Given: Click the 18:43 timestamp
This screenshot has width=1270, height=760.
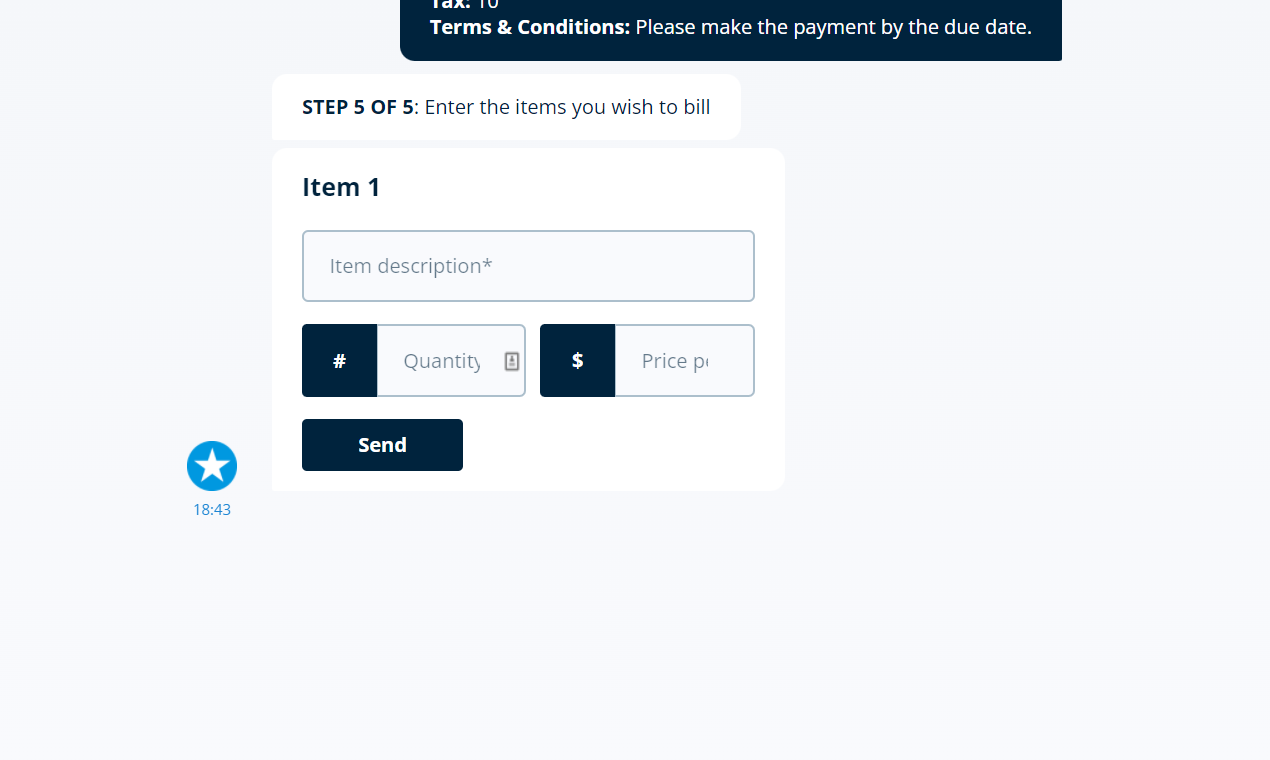Looking at the screenshot, I should [212, 509].
